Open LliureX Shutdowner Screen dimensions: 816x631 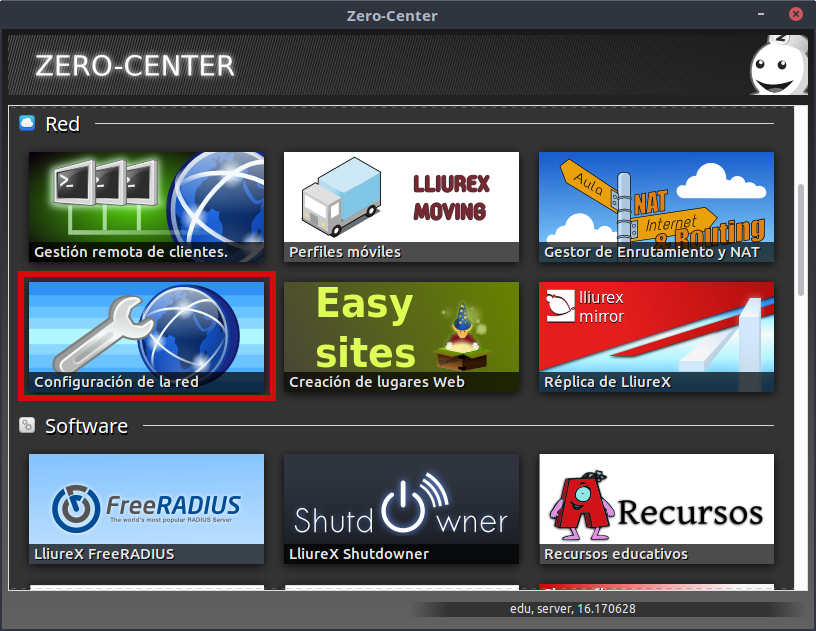[x=401, y=509]
